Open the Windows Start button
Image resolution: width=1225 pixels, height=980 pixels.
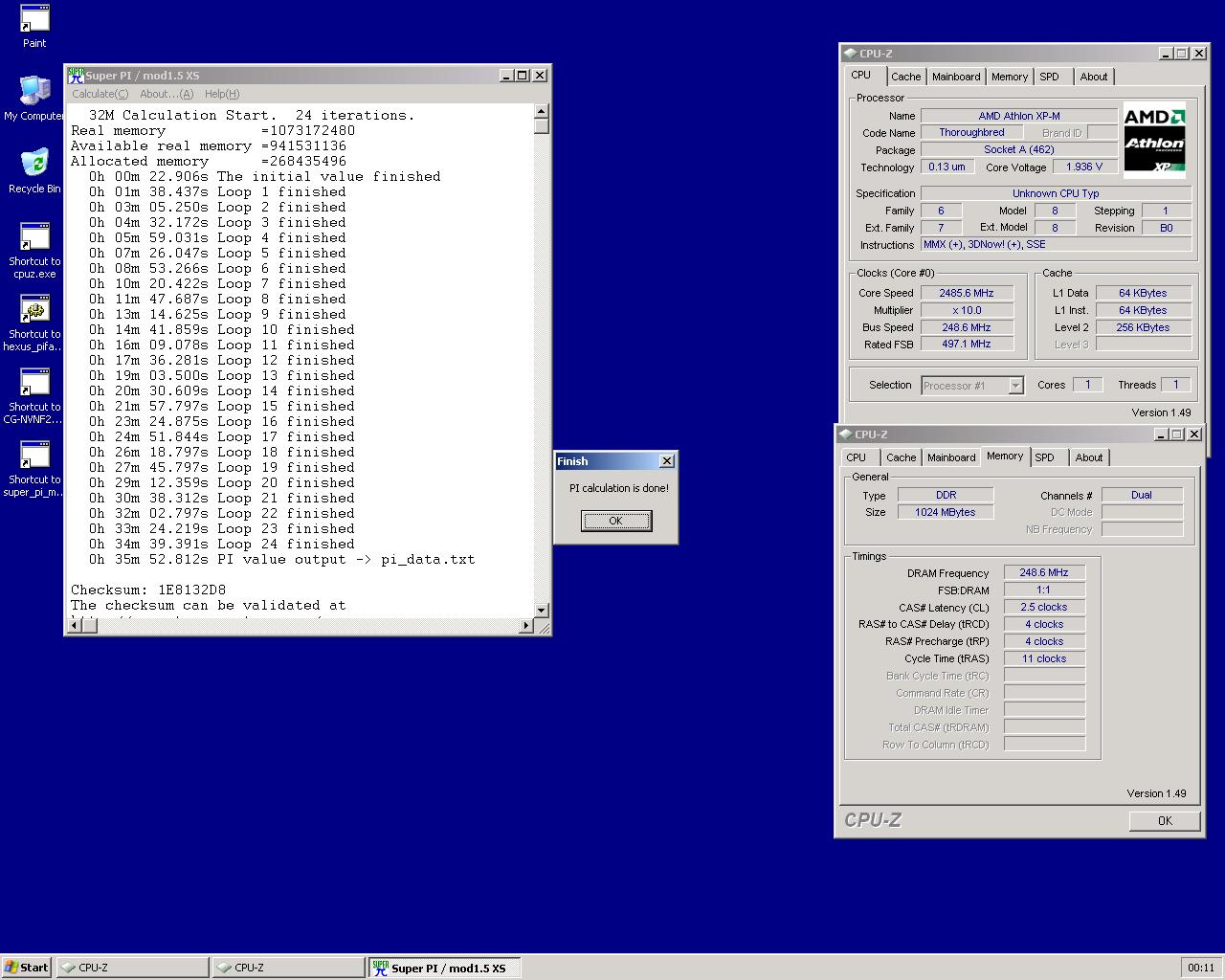pos(27,968)
